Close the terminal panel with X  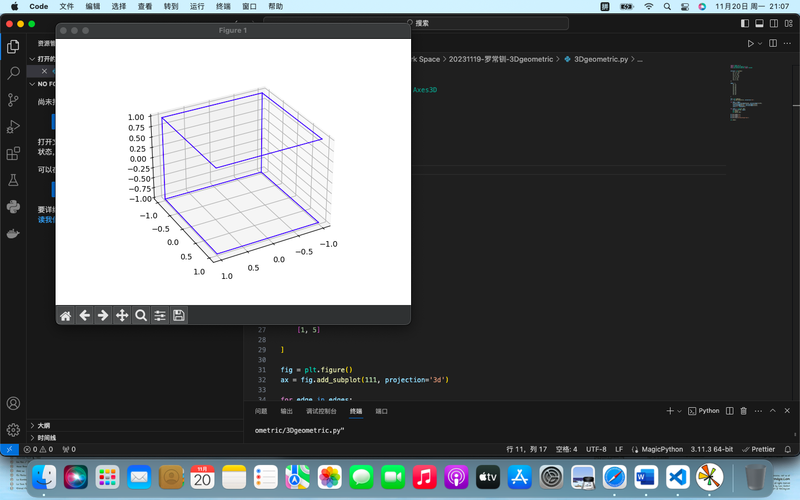[x=787, y=411]
